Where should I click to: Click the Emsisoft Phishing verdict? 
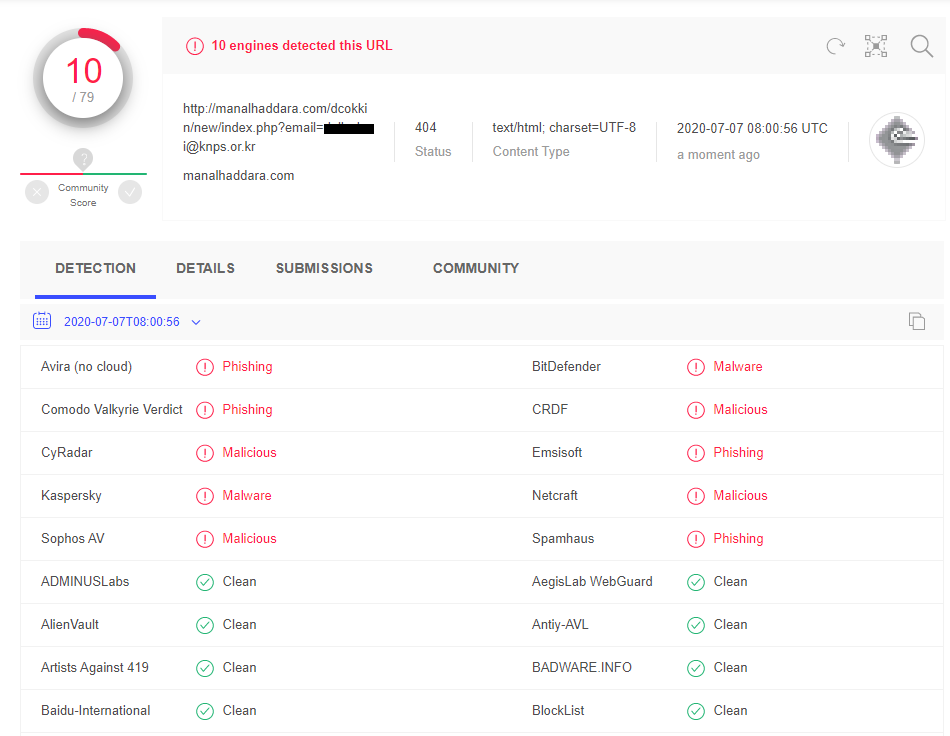(x=738, y=453)
